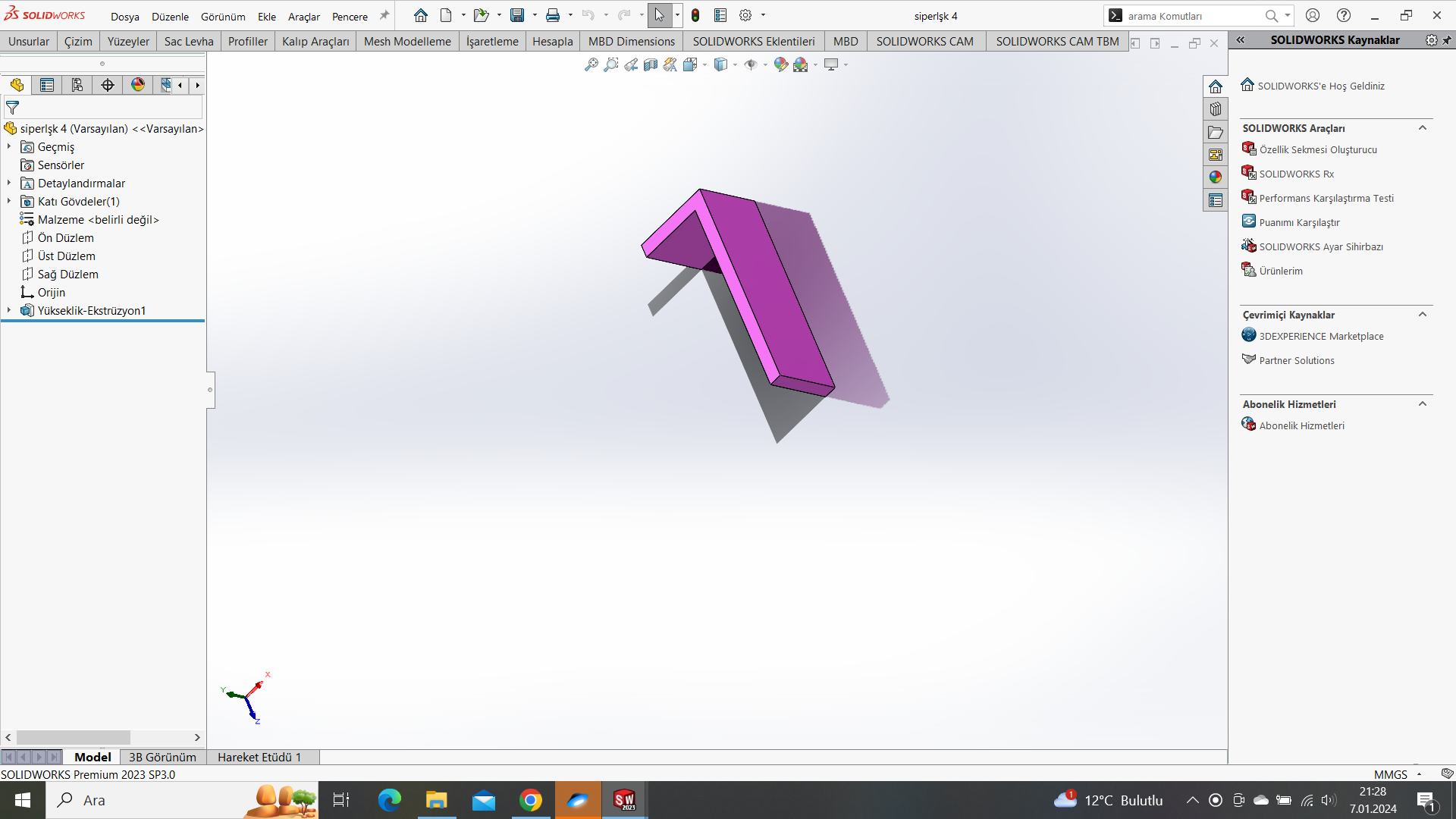Open the Araçlar menu
Image resolution: width=1456 pixels, height=819 pixels.
303,17
